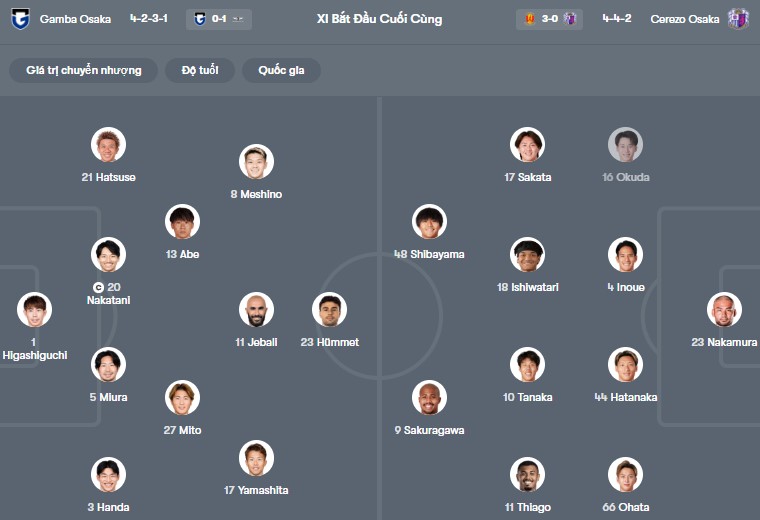Toggle the Quốc gia filter
This screenshot has height=520, width=760.
point(281,70)
